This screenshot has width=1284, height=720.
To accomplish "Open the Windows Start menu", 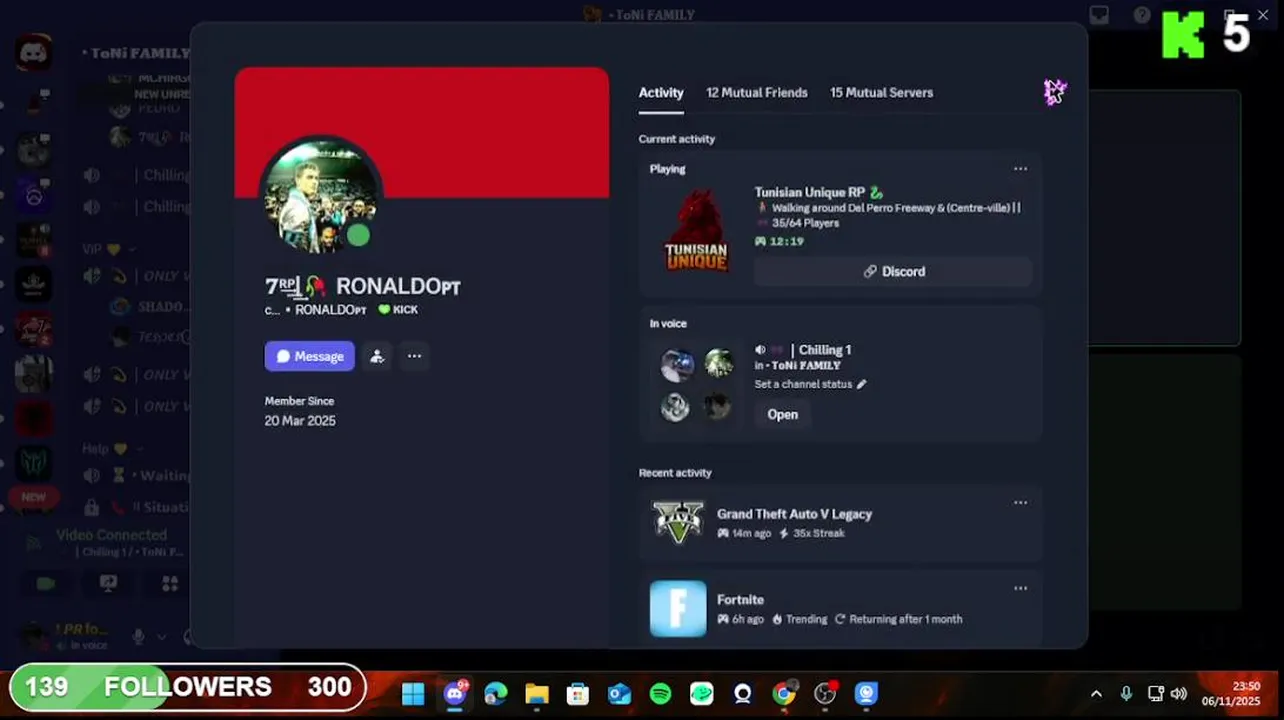I will click(x=413, y=693).
